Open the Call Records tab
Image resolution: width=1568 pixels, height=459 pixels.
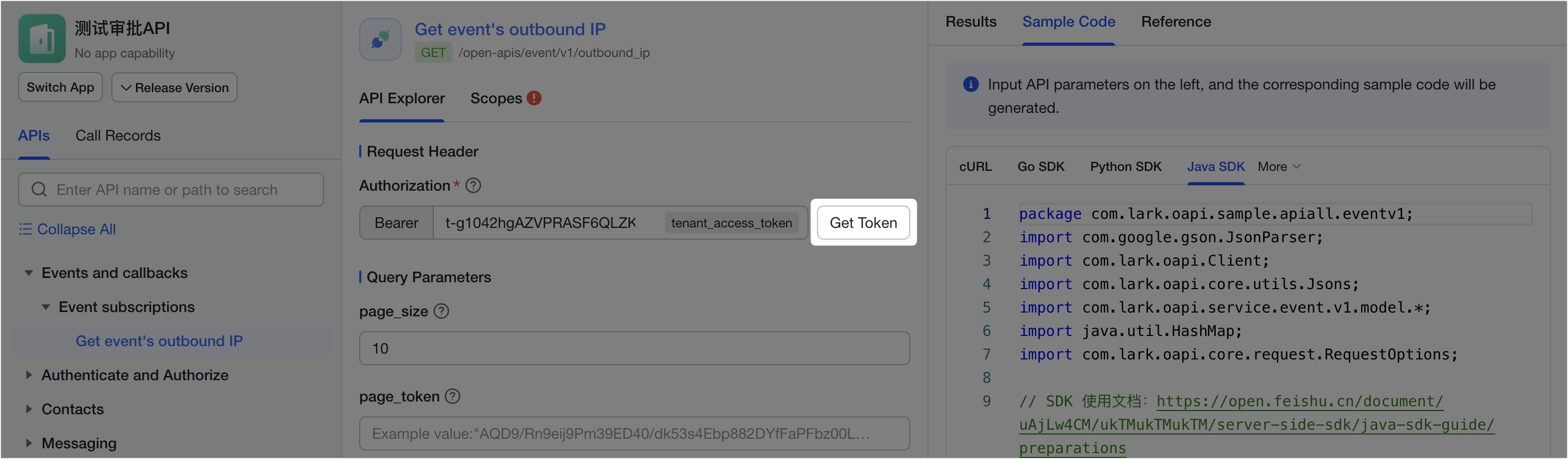click(x=117, y=135)
